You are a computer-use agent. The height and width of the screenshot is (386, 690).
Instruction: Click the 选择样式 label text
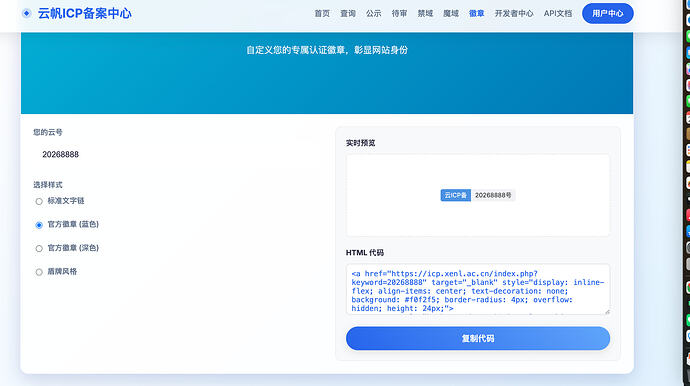tap(48, 185)
